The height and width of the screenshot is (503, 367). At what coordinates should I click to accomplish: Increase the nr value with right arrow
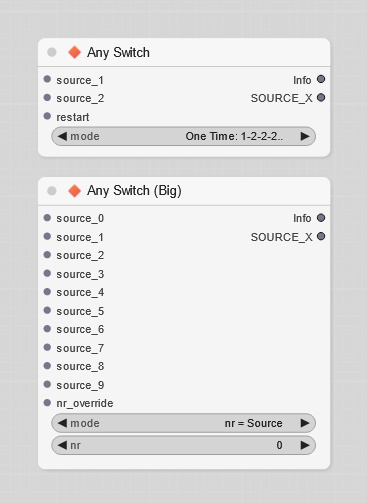tap(305, 445)
